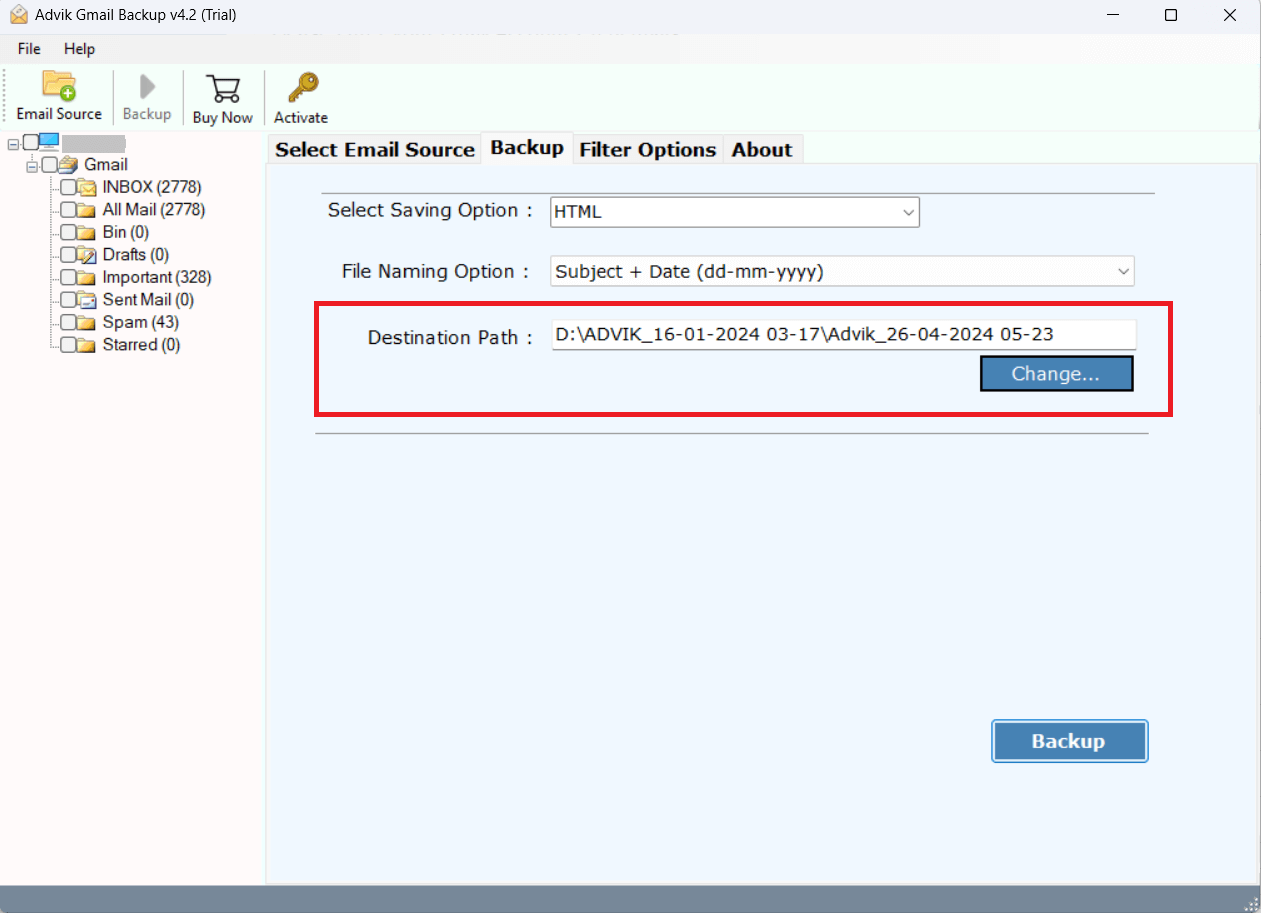Click the Bin folder icon

[x=87, y=232]
